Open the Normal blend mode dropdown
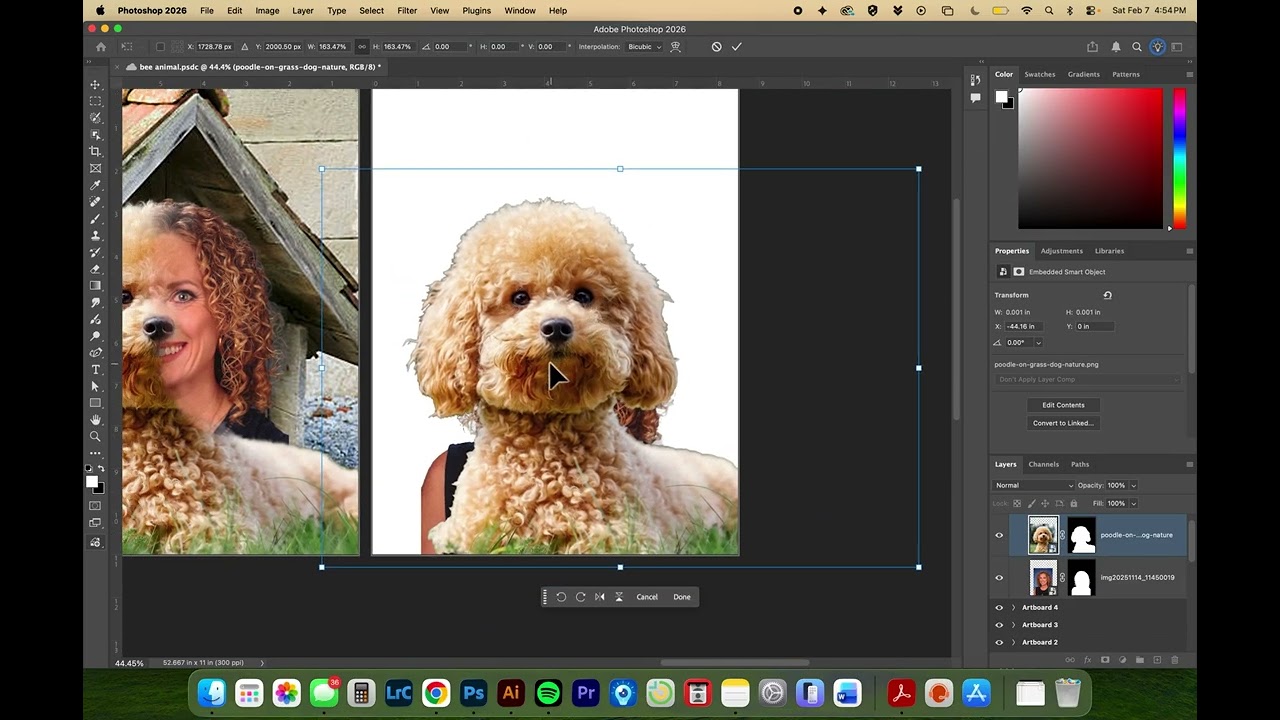 click(x=1033, y=485)
